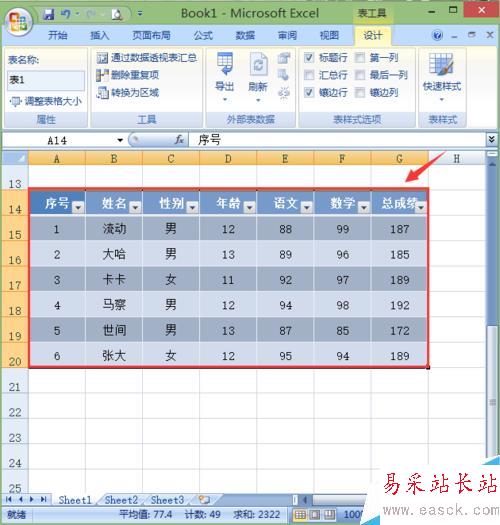Open print preview from quick access
This screenshot has width=500, height=525.
117,14
